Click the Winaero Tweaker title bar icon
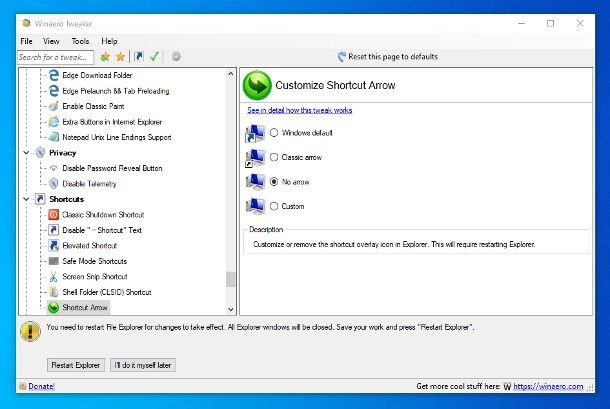610x409 pixels. click(x=26, y=23)
